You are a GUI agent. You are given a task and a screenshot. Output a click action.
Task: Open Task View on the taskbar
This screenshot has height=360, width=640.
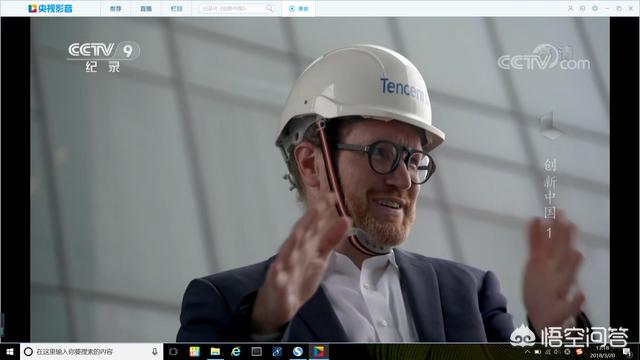(173, 351)
